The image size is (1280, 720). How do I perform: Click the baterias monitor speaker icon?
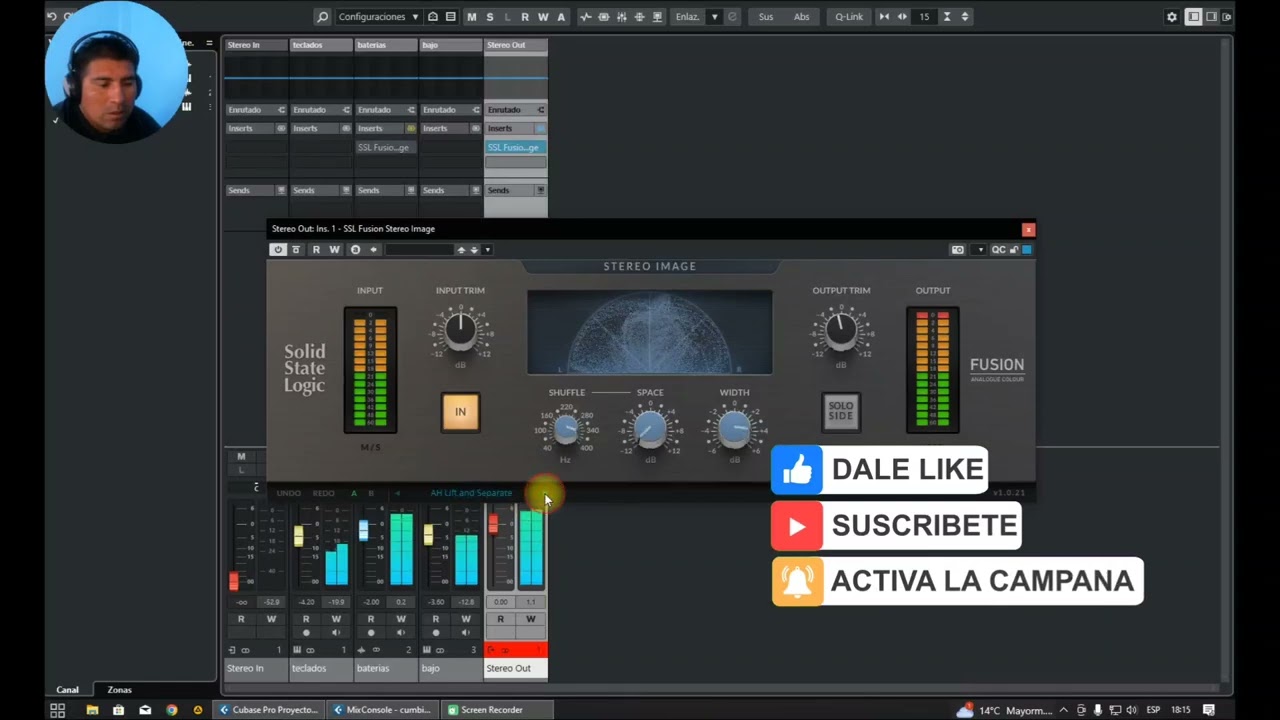tap(401, 633)
